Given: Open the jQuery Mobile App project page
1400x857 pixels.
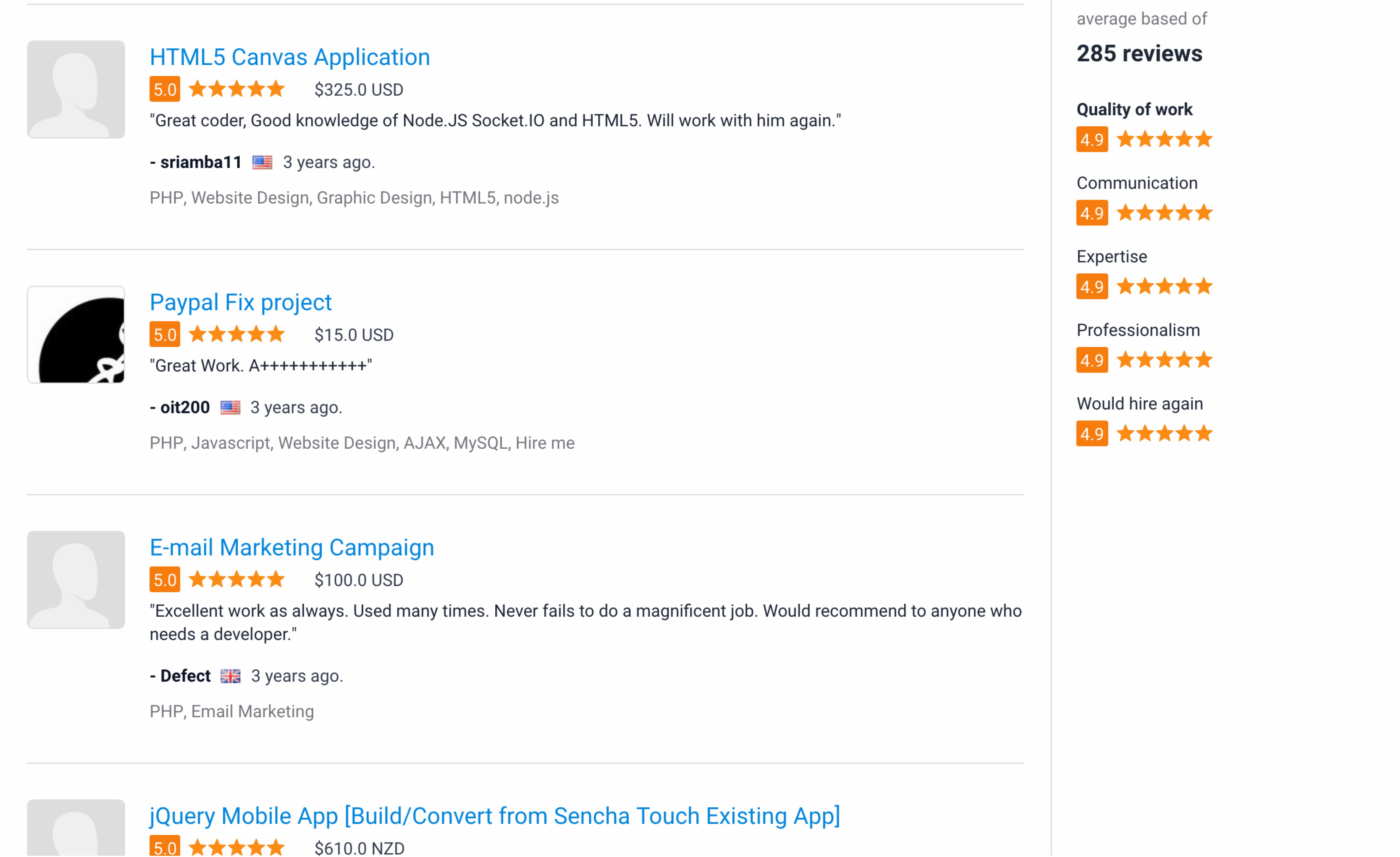Looking at the screenshot, I should pyautogui.click(x=494, y=816).
